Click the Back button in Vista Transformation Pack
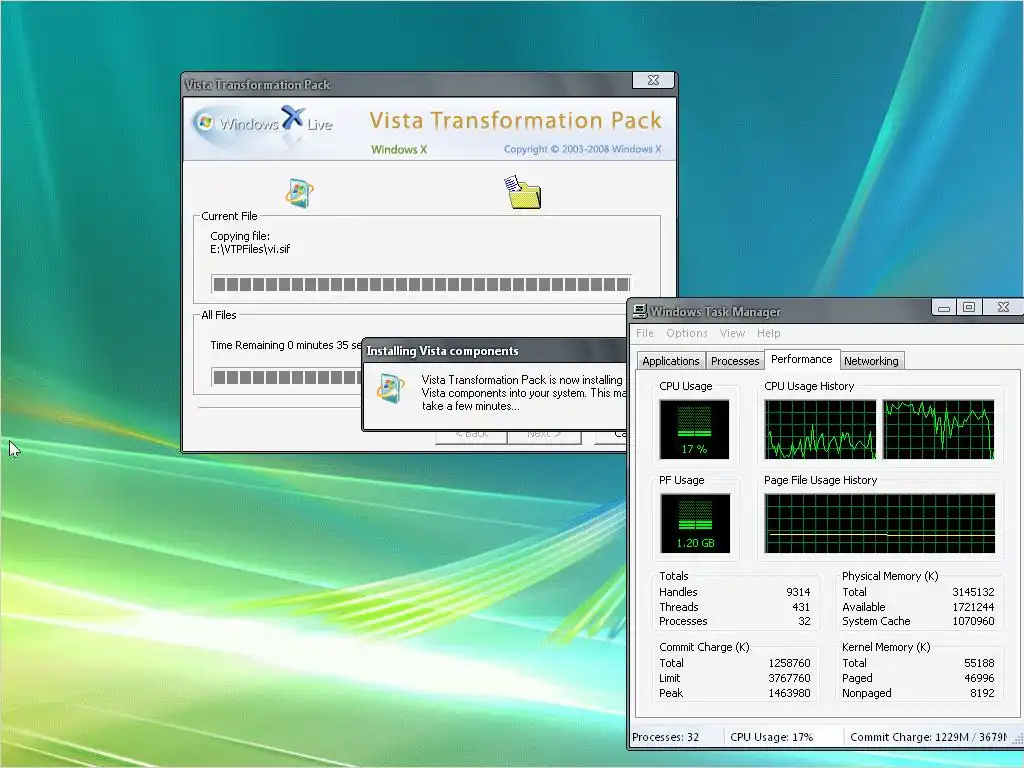 472,436
